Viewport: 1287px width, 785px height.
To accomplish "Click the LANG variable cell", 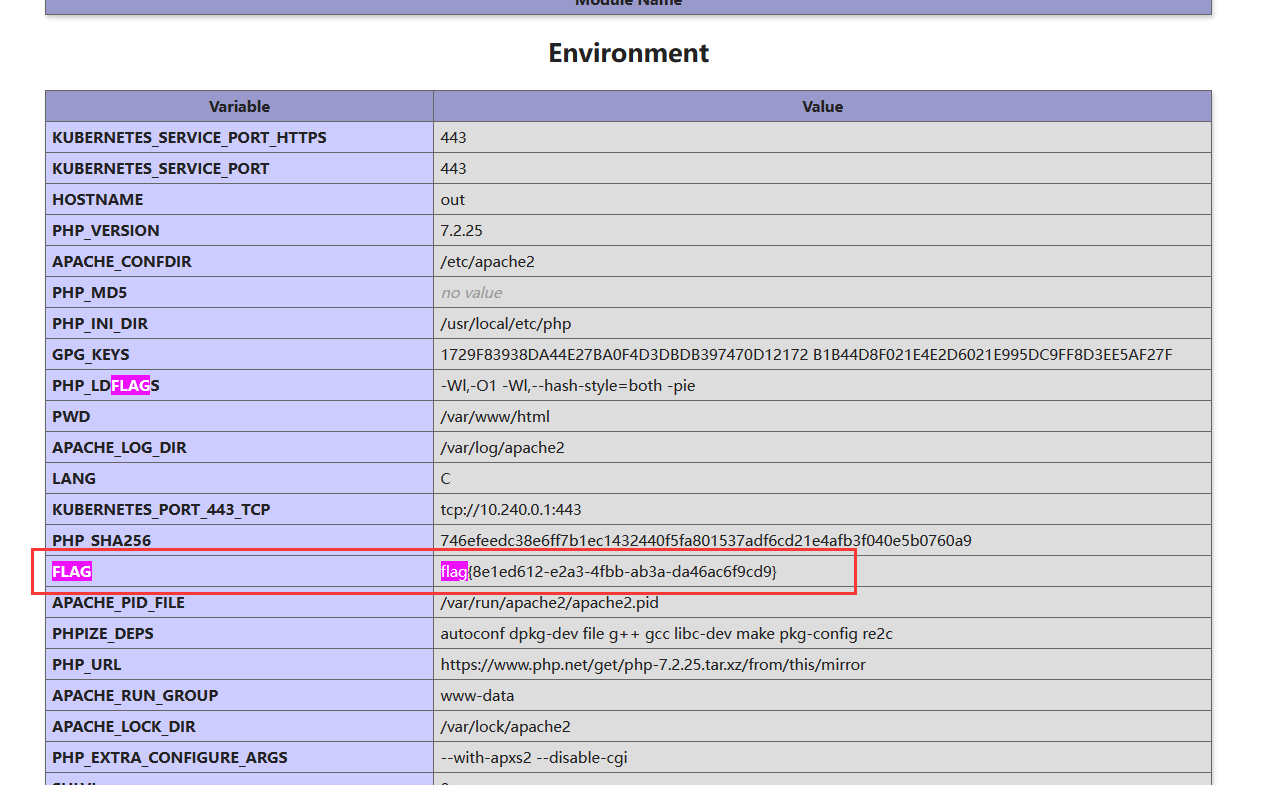I will 239,478.
